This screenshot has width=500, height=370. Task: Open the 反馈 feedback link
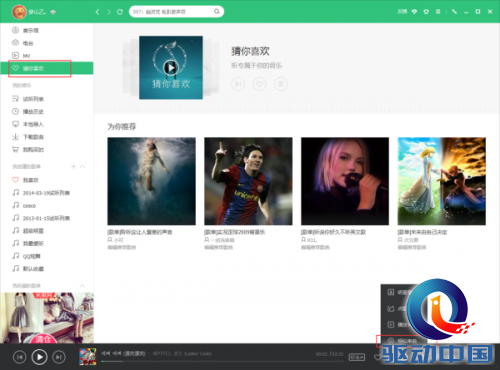(x=402, y=12)
